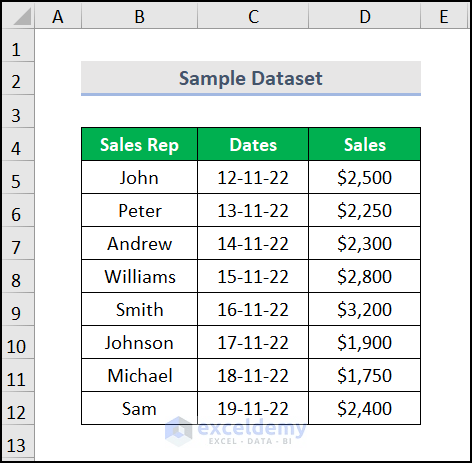The image size is (472, 463).
Task: Click date cell 14-11-22
Action: tap(253, 243)
